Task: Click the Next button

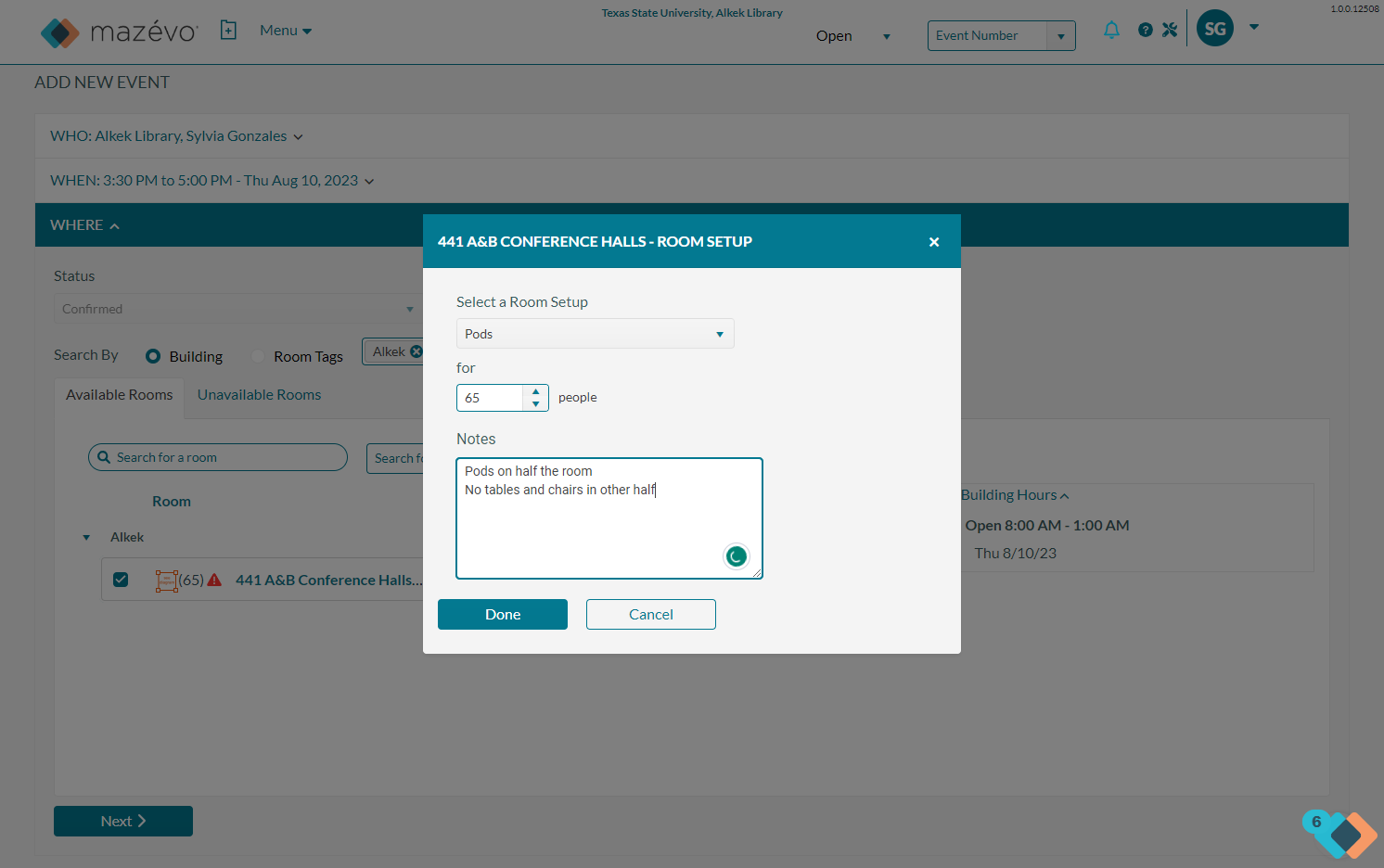Action: [123, 822]
